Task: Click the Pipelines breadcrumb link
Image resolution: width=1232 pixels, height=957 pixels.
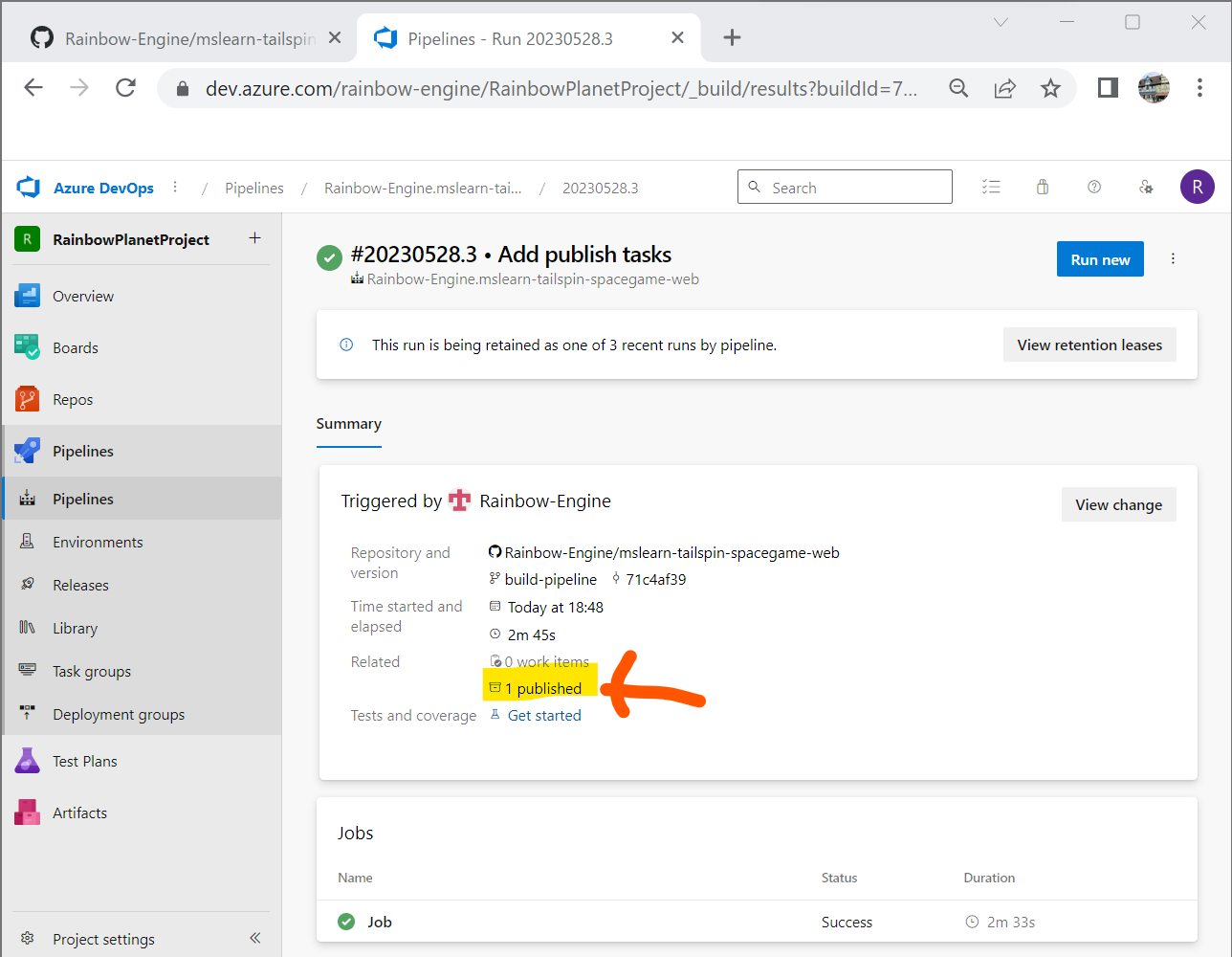Action: coord(254,188)
